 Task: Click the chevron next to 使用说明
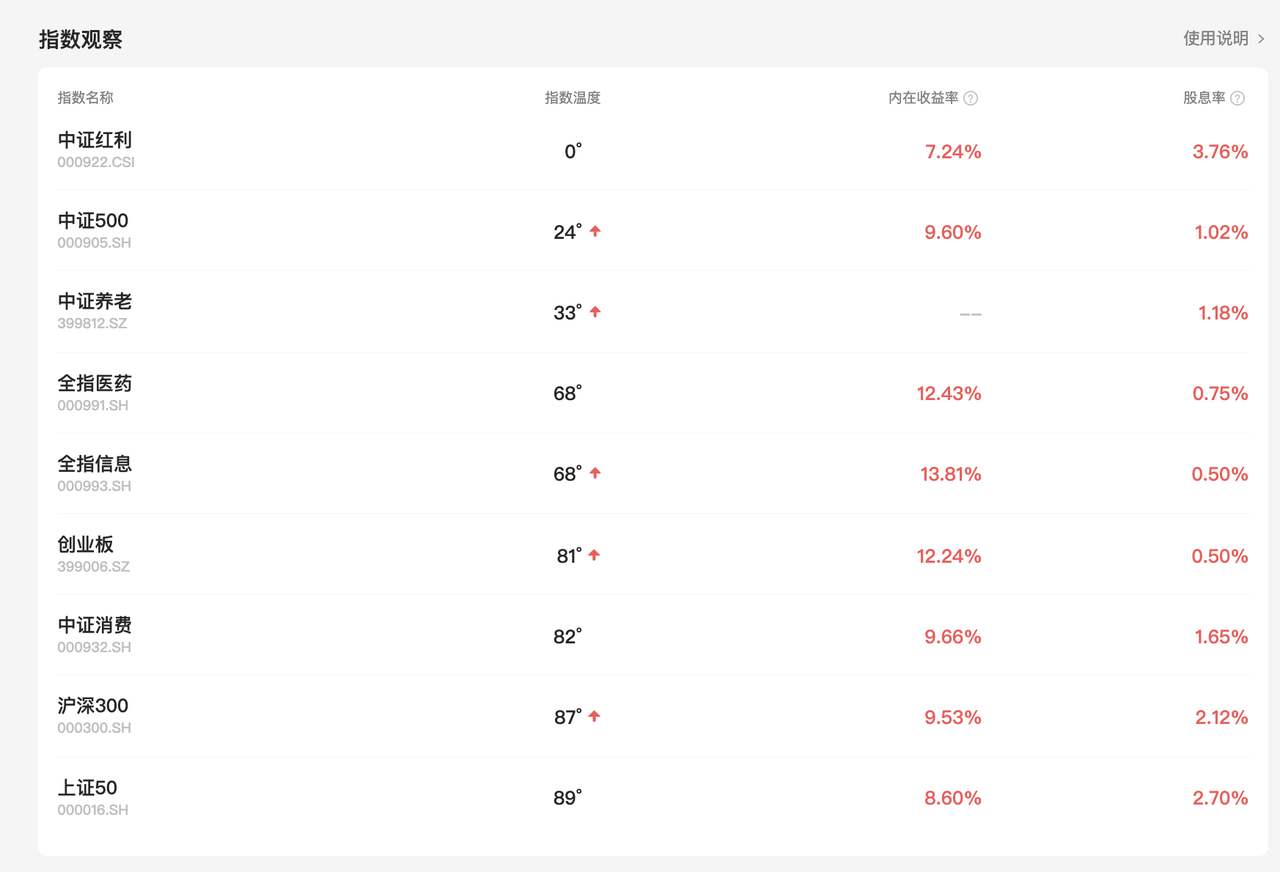coord(1261,39)
